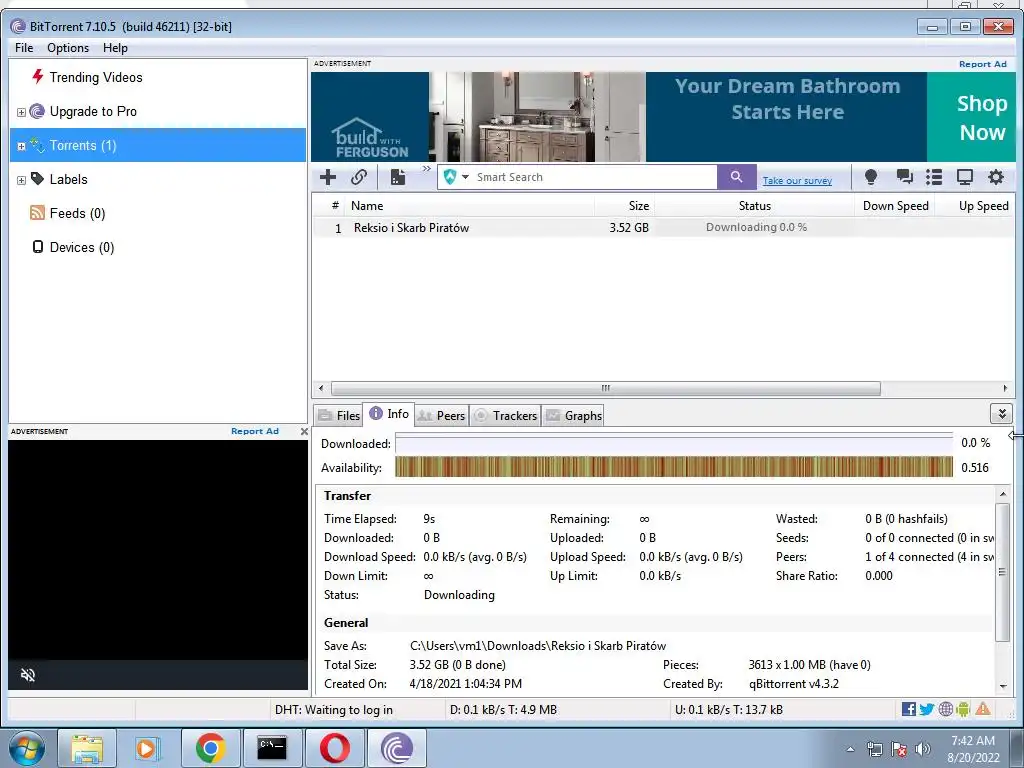Select Devices (0) in the sidebar

pos(82,247)
